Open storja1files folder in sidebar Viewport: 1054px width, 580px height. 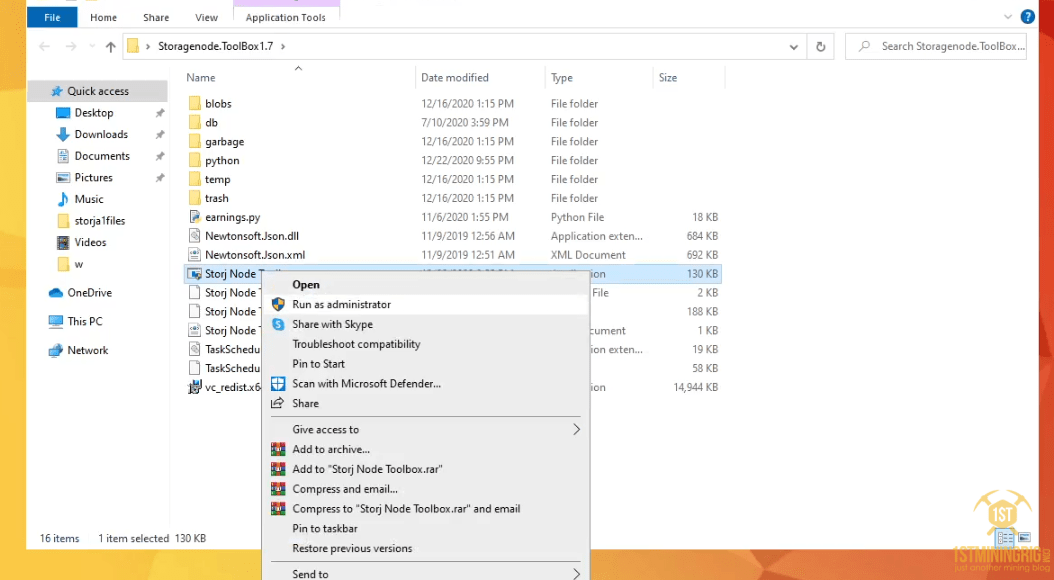click(99, 220)
